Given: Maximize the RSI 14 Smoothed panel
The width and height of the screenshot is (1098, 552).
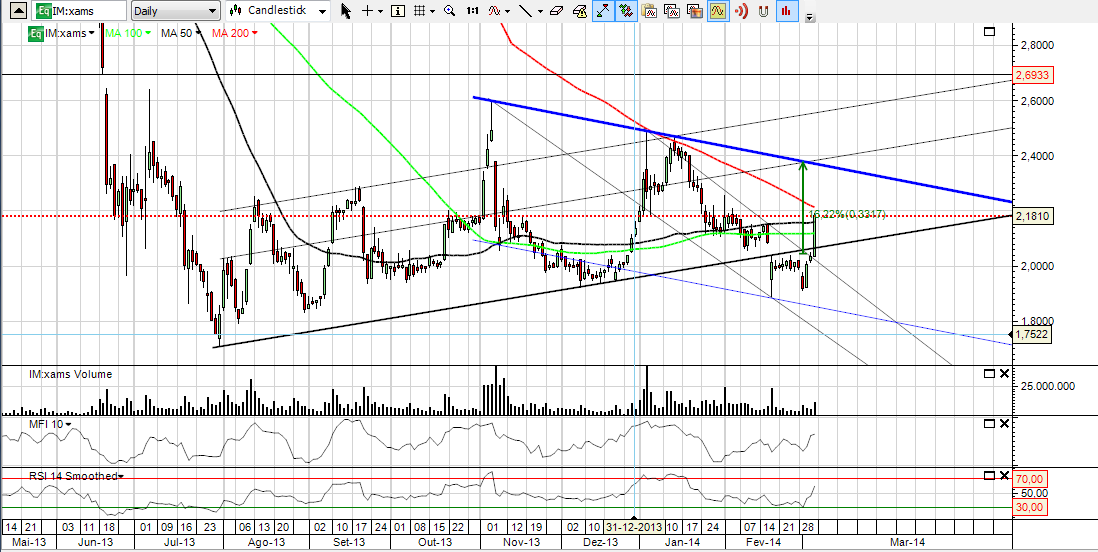Looking at the screenshot, I should (x=989, y=475).
